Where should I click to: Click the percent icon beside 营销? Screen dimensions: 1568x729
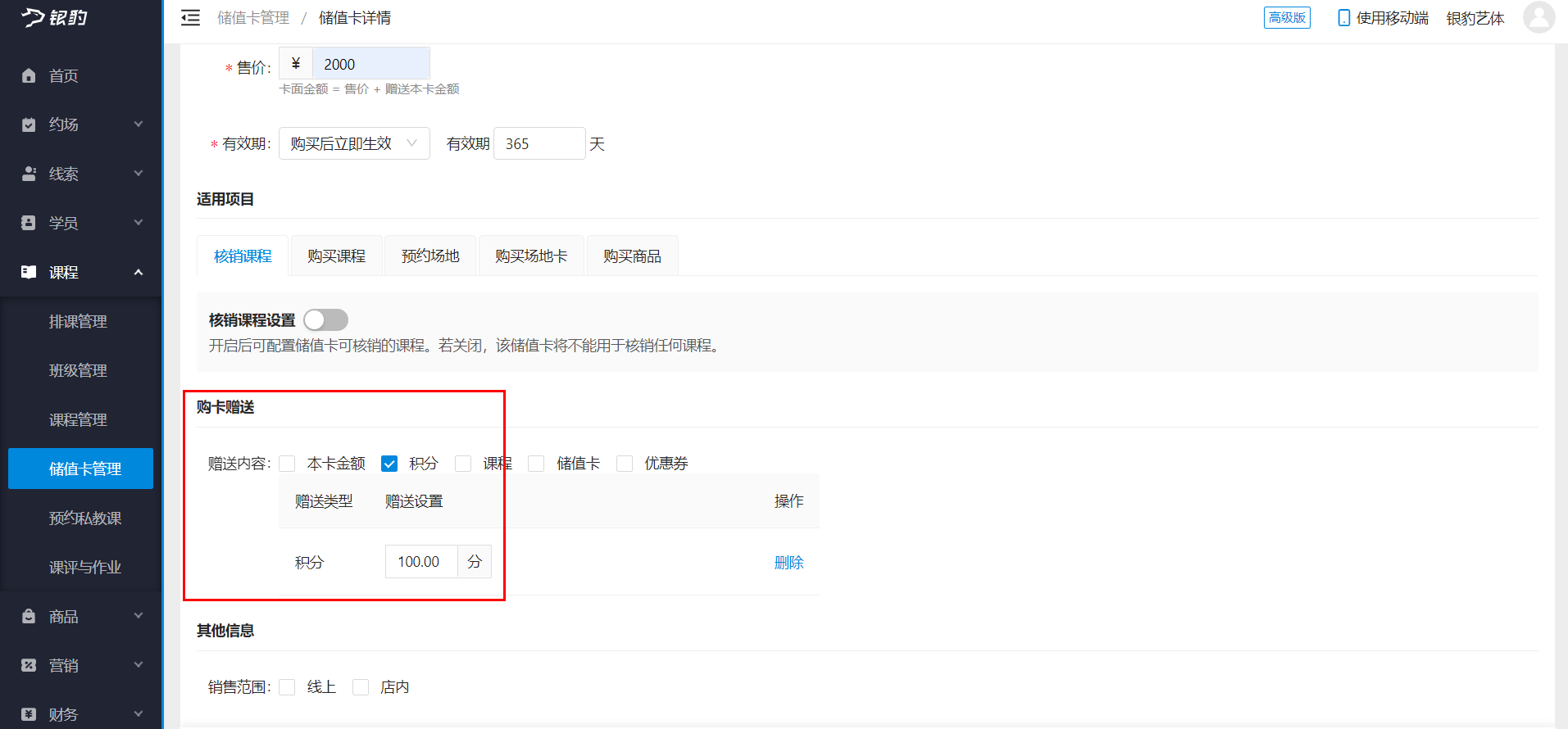(x=29, y=665)
